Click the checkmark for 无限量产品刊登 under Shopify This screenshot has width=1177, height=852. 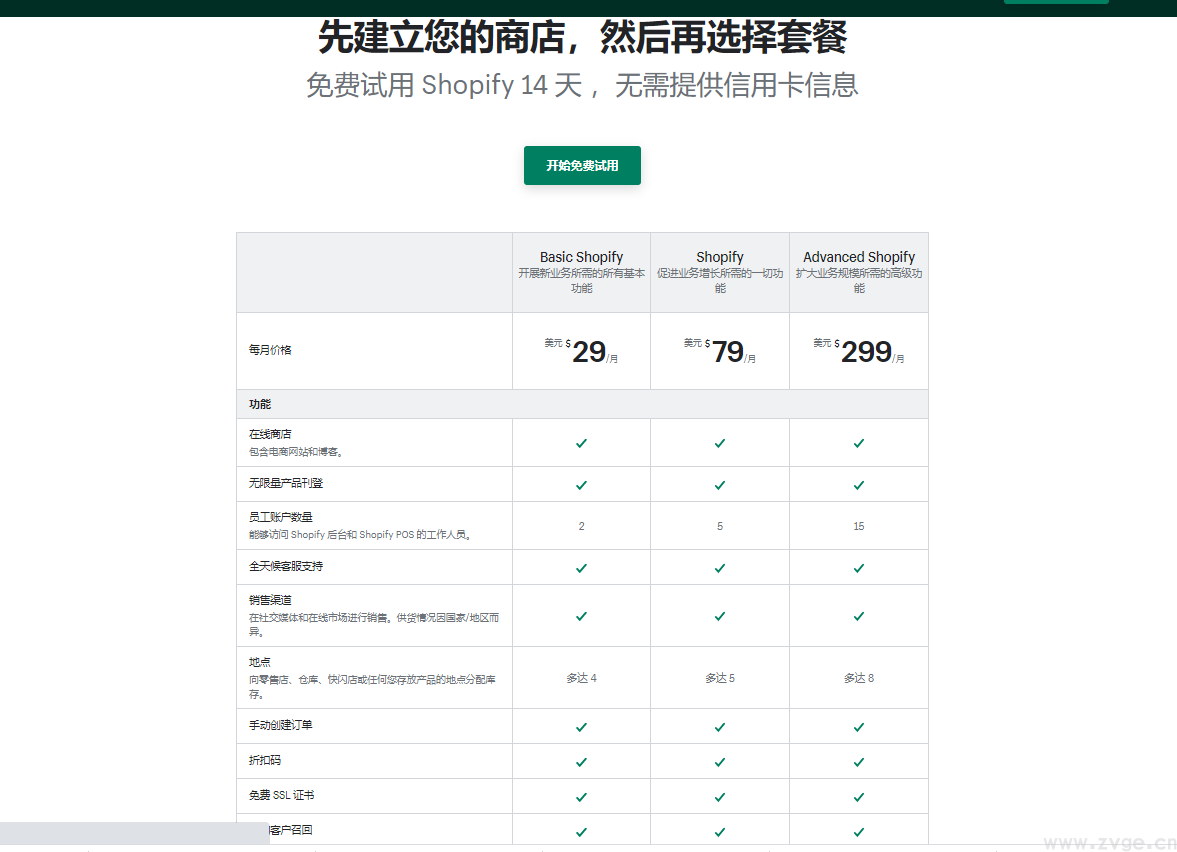point(719,484)
